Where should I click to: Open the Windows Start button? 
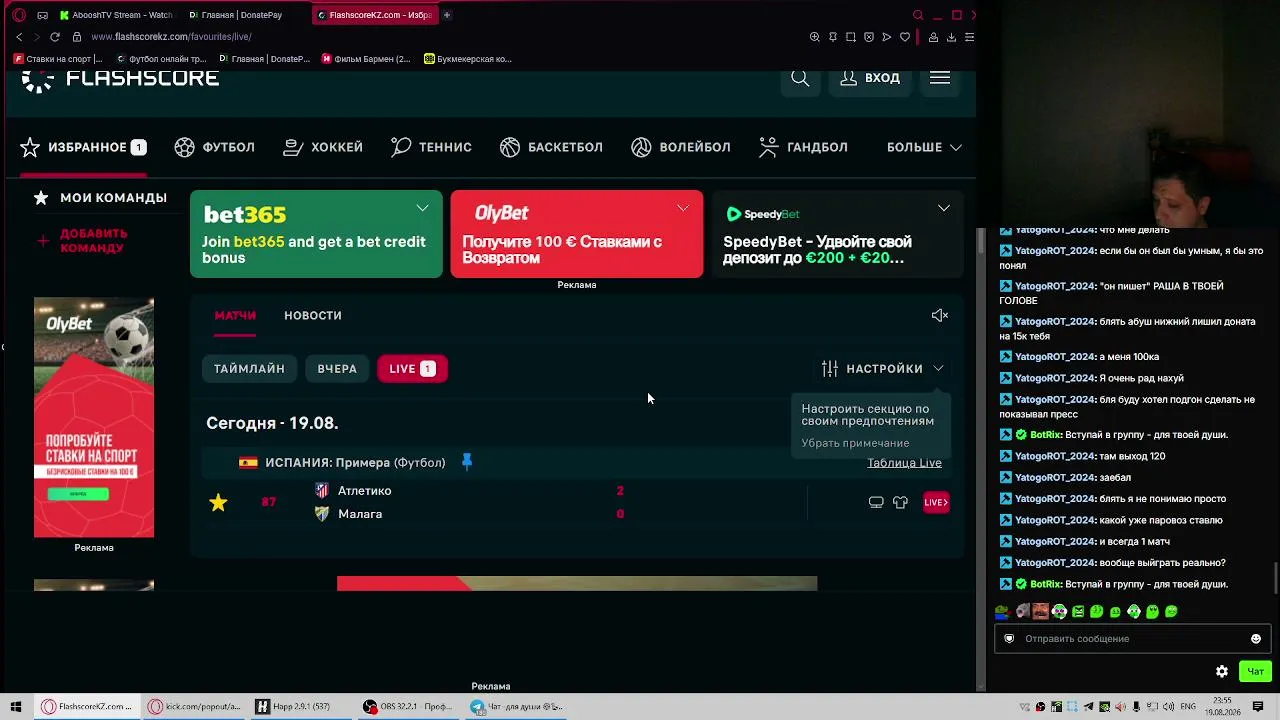(x=16, y=707)
